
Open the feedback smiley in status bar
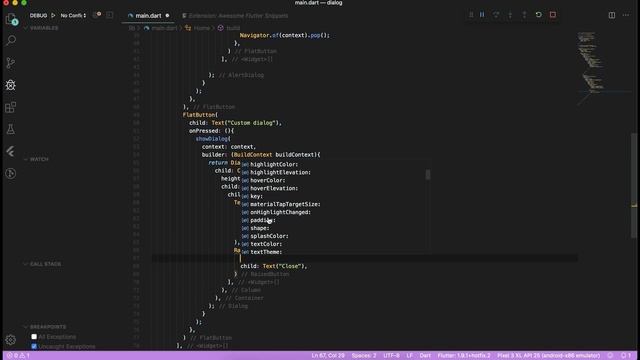tap(610, 356)
